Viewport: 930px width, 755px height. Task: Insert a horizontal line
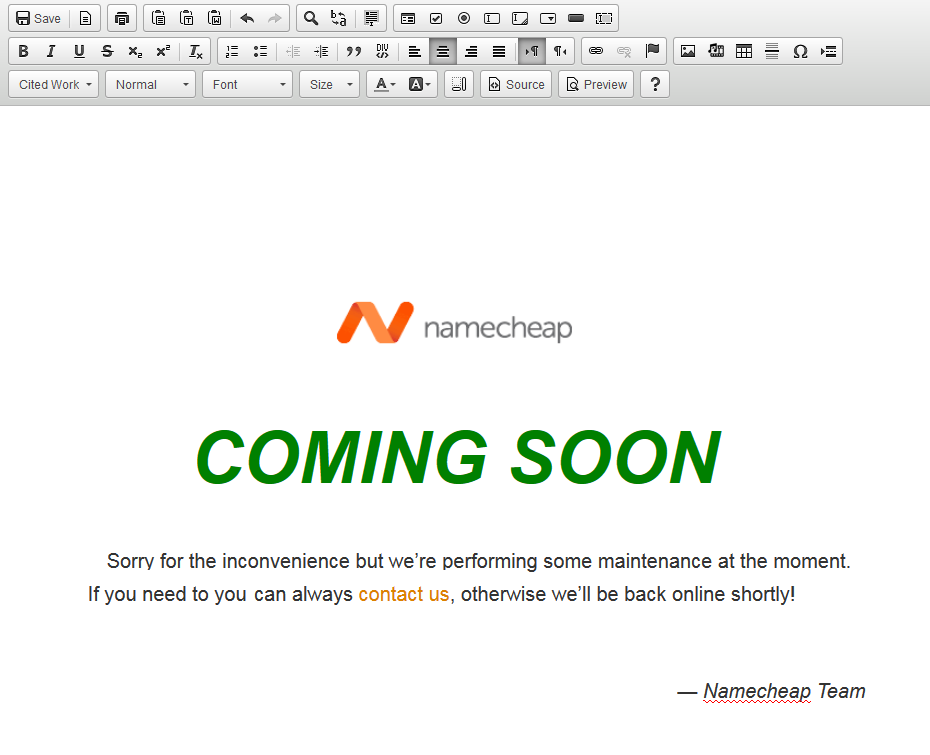pos(772,52)
